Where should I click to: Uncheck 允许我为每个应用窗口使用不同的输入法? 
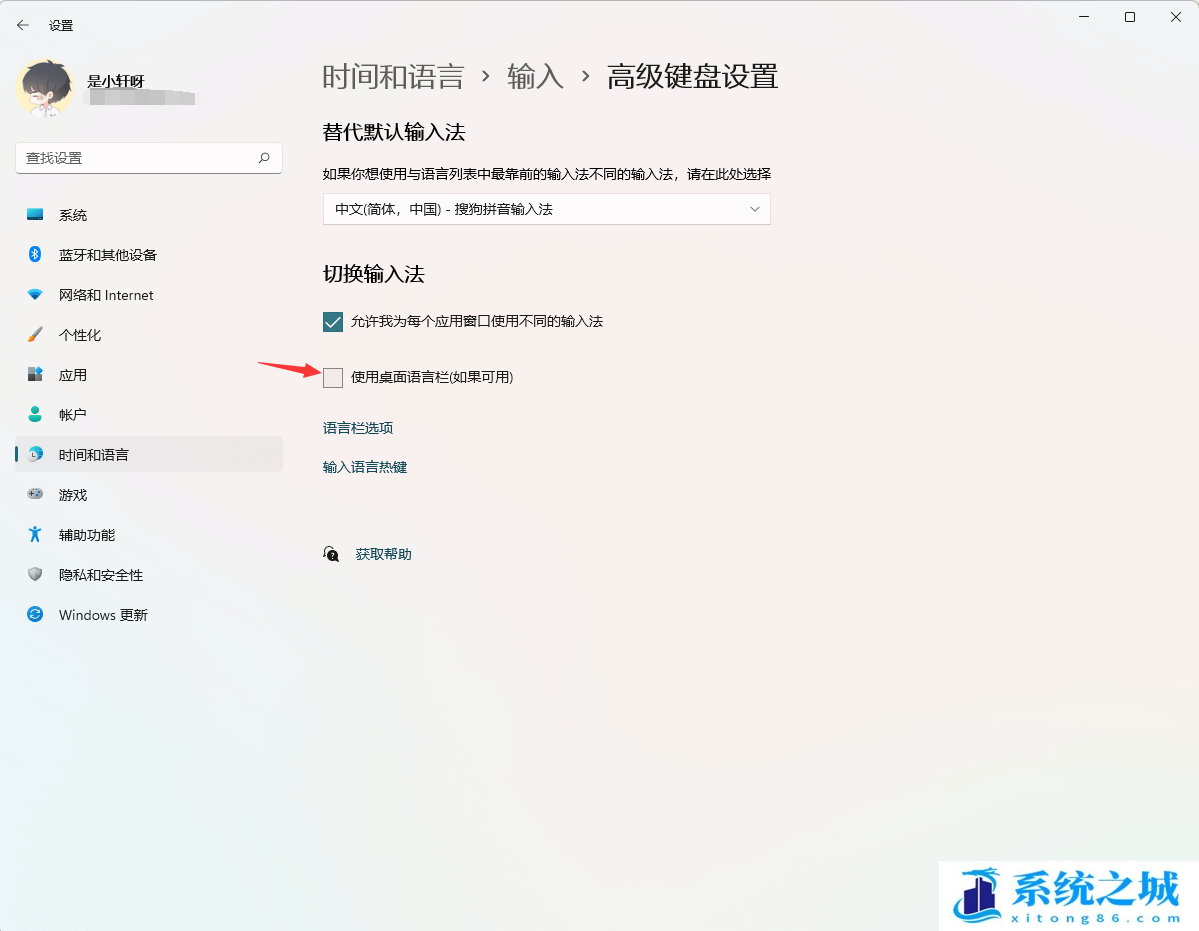tap(331, 321)
